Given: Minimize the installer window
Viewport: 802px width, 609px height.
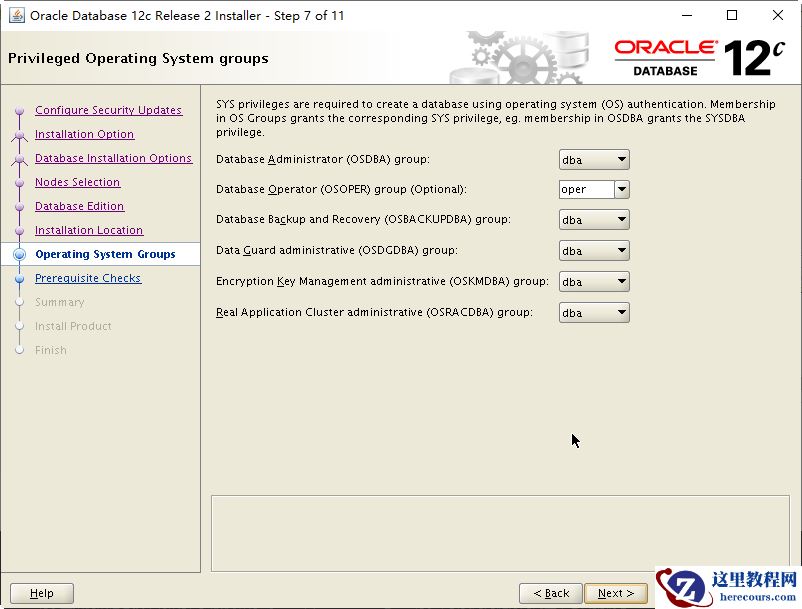Looking at the screenshot, I should click(x=687, y=15).
